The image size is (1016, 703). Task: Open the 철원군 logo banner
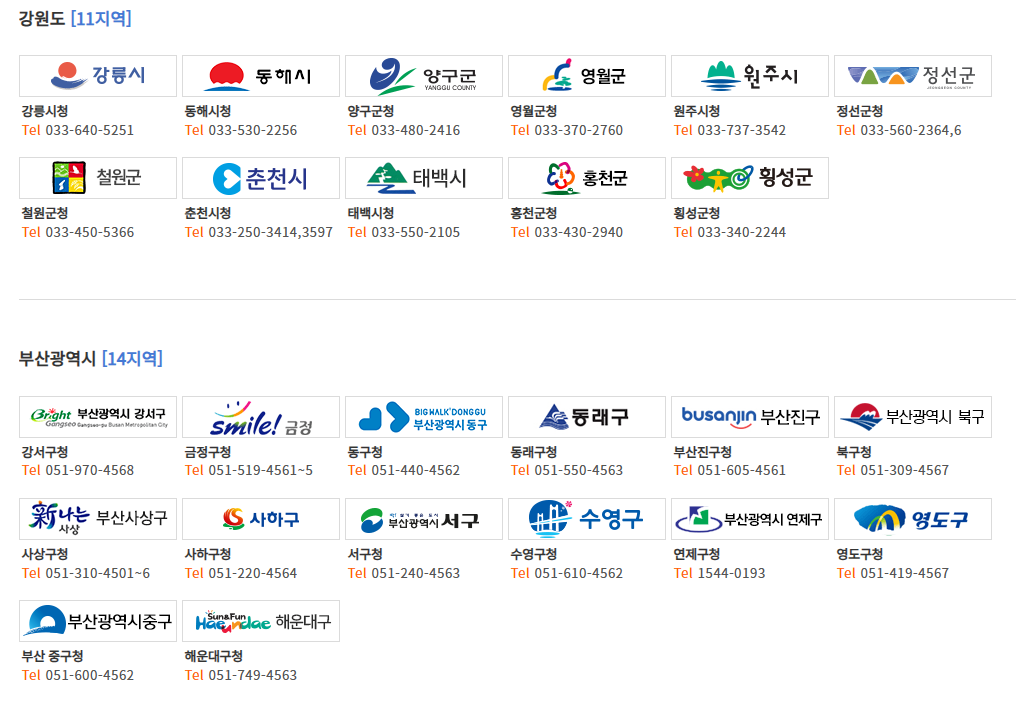point(98,178)
